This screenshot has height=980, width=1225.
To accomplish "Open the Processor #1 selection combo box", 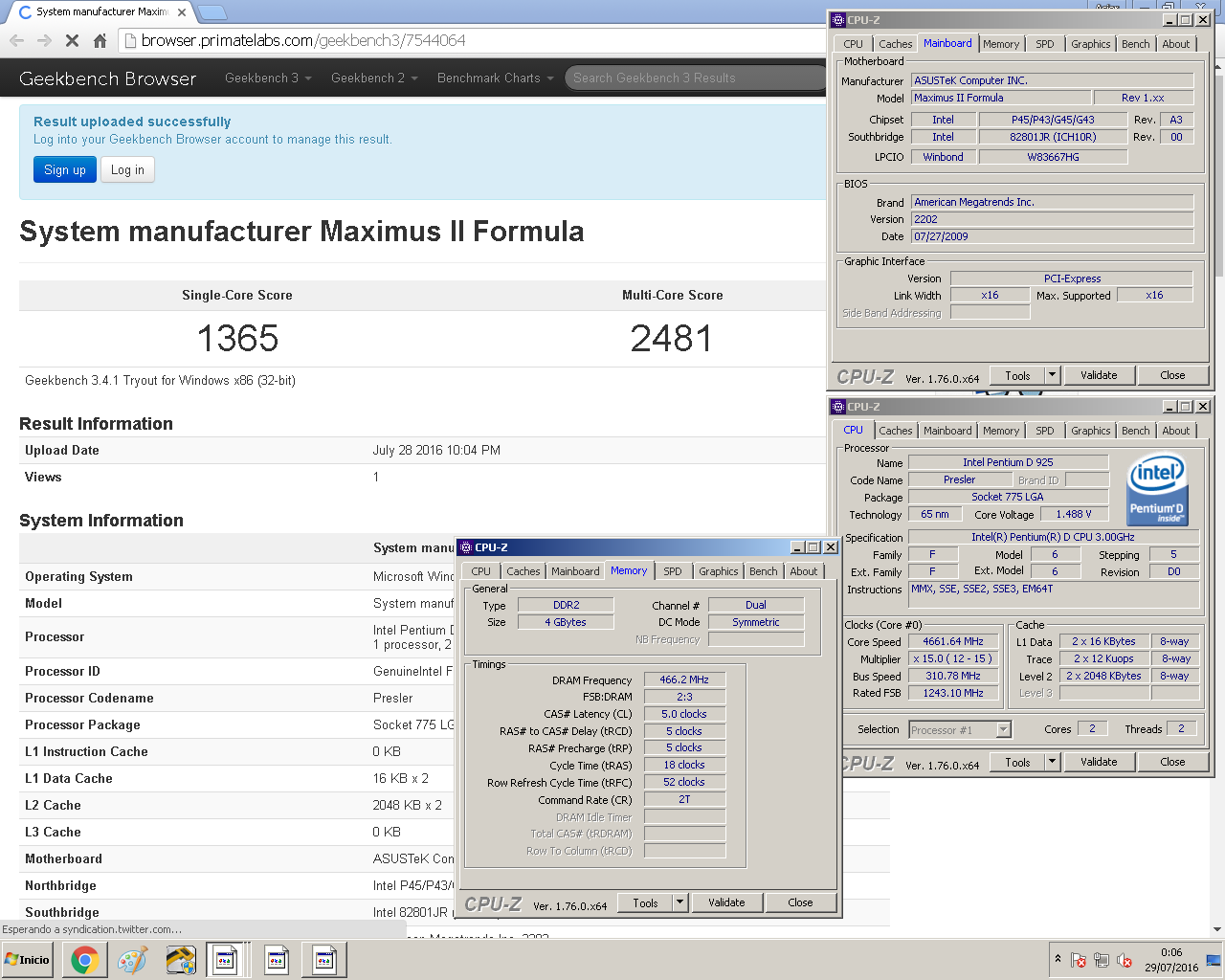I will (960, 730).
